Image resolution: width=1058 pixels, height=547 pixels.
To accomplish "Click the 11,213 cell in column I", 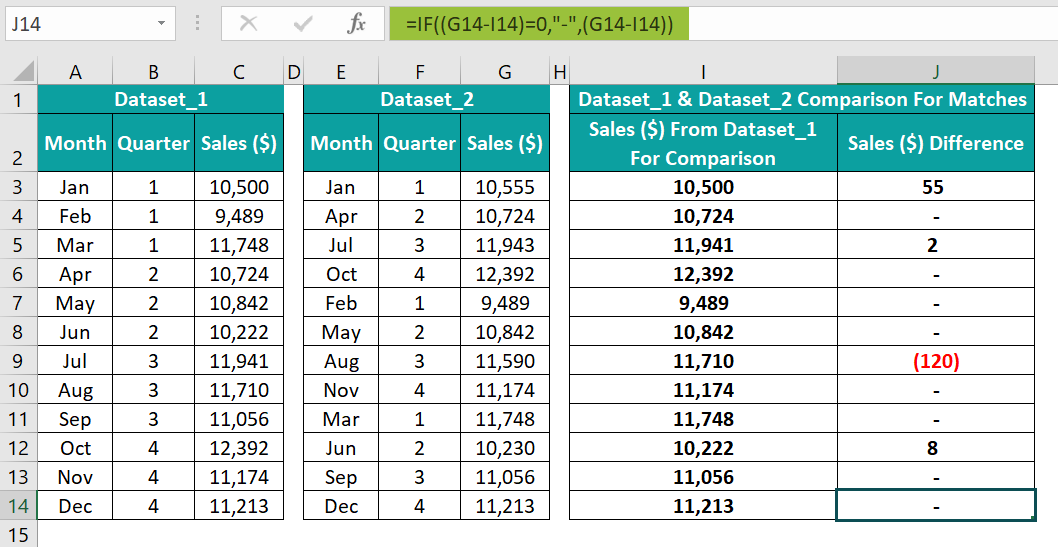I will coord(703,505).
